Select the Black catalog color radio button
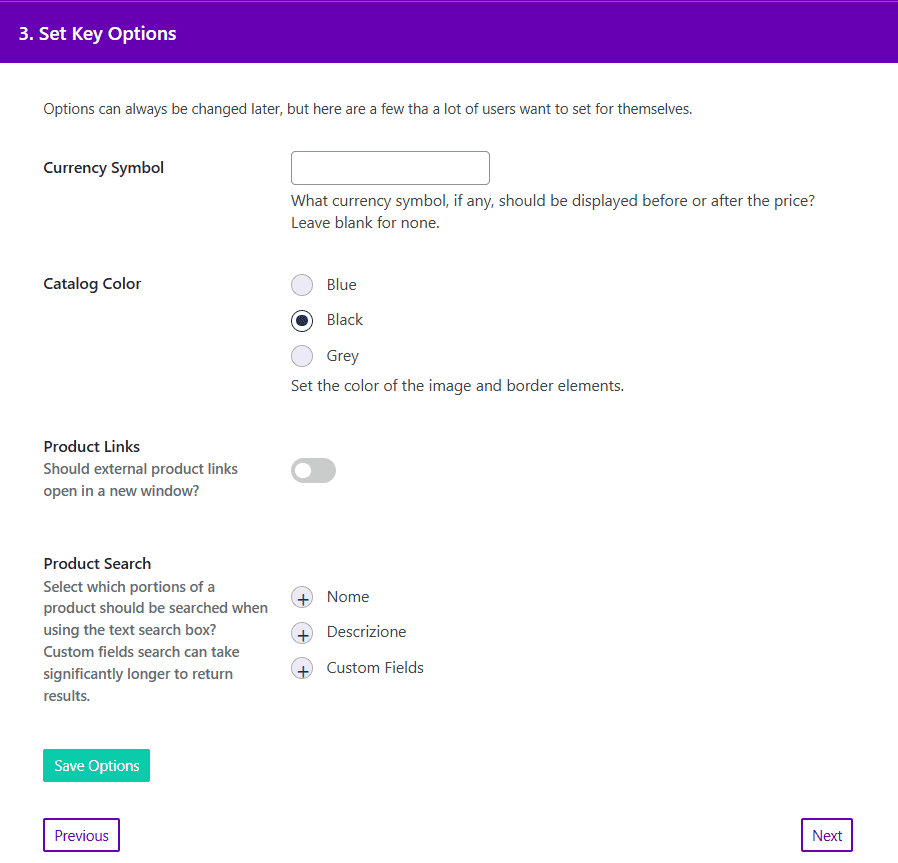The width and height of the screenshot is (898, 863). click(x=302, y=321)
